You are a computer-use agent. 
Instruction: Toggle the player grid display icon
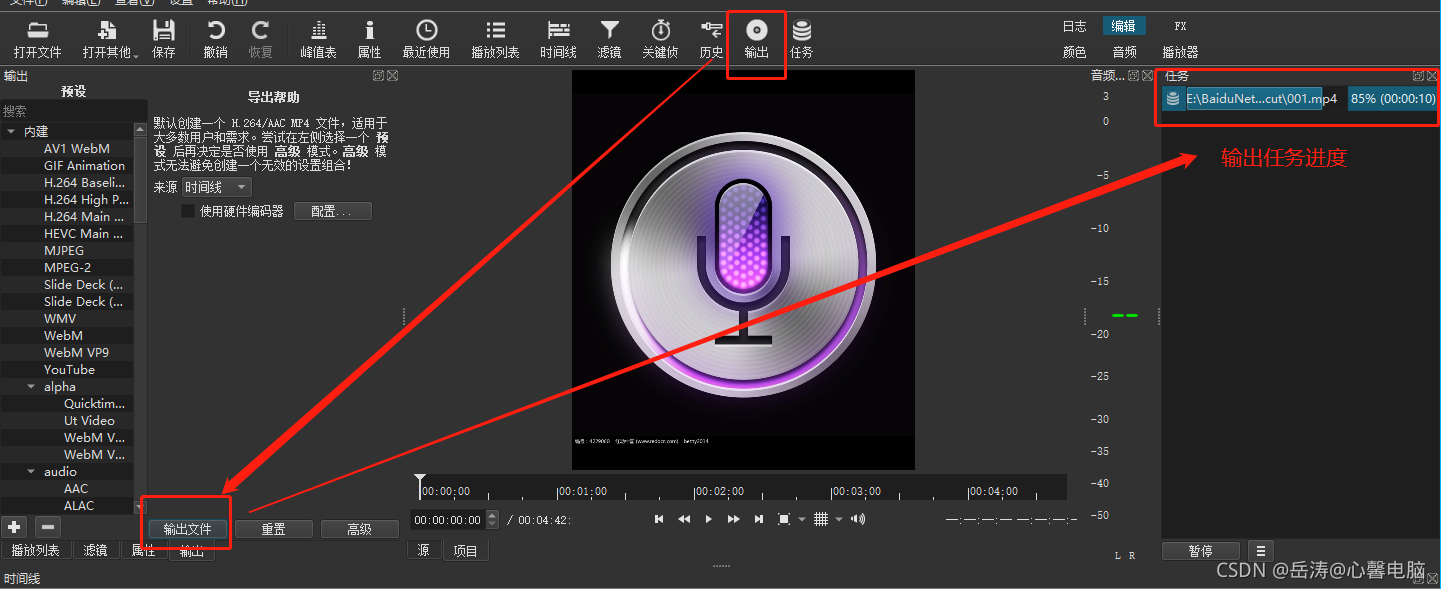(x=821, y=519)
